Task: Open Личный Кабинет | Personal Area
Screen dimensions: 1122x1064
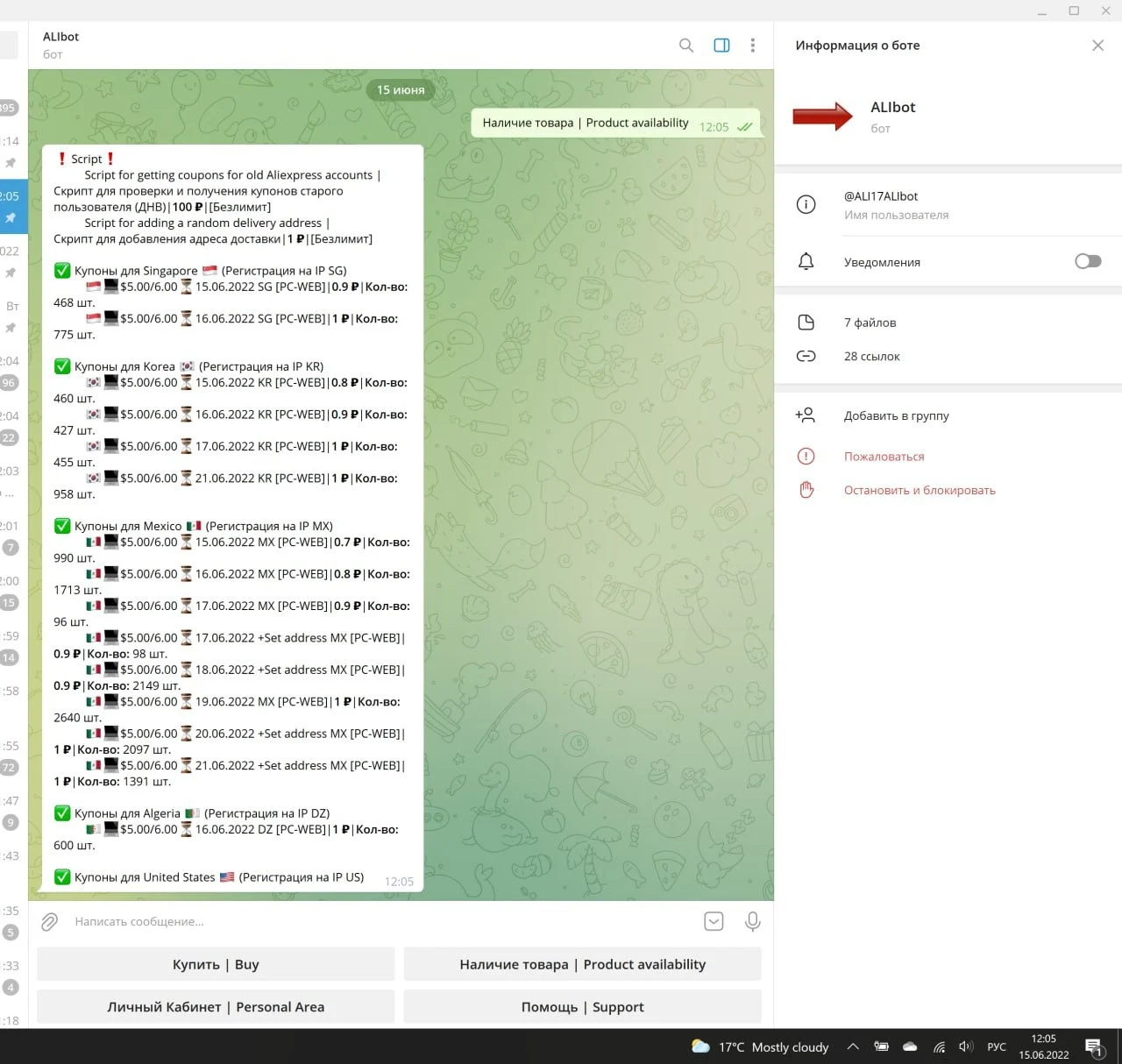Action: [216, 1007]
